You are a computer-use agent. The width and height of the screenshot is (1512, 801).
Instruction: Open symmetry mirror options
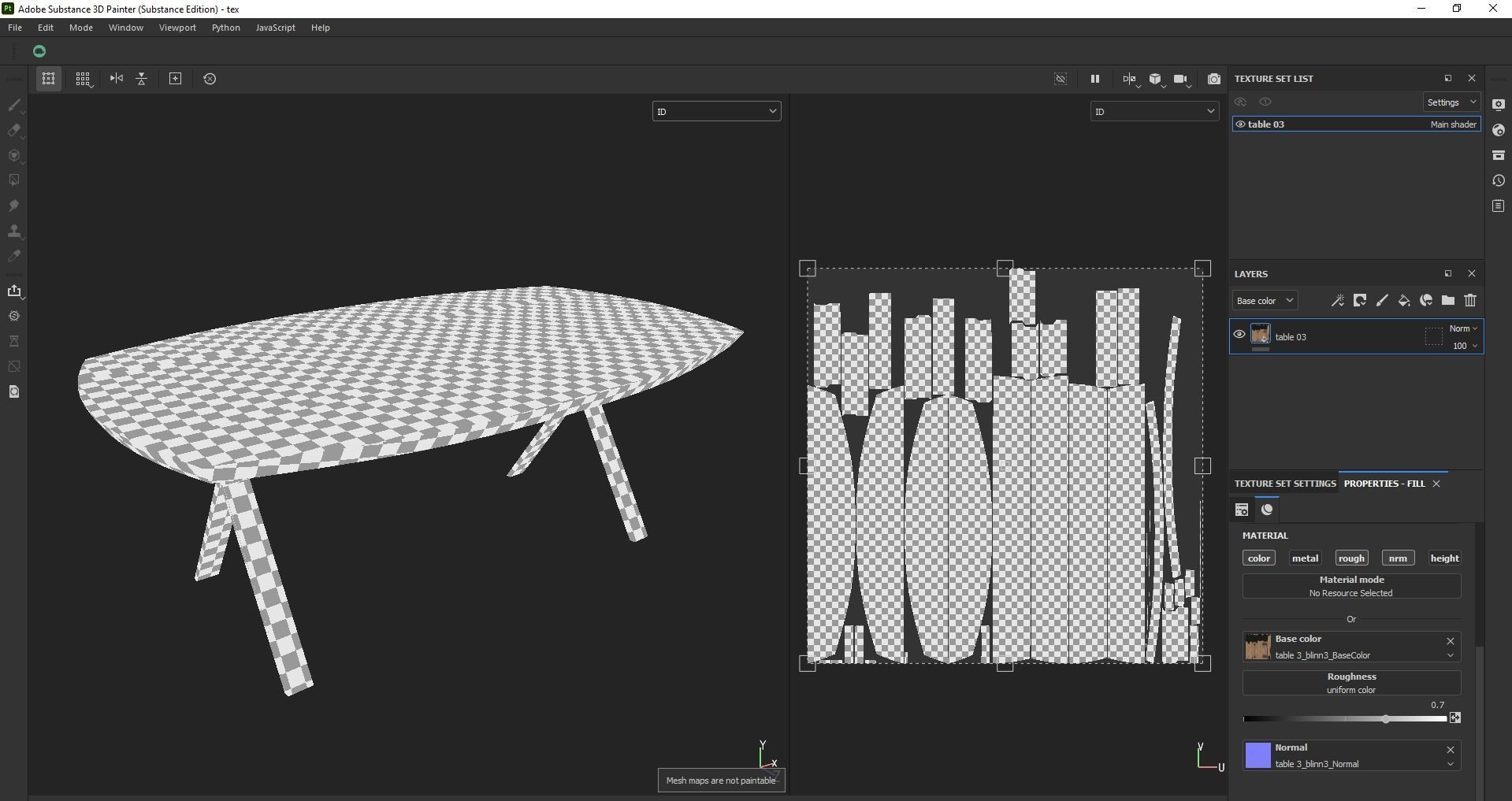[1131, 79]
